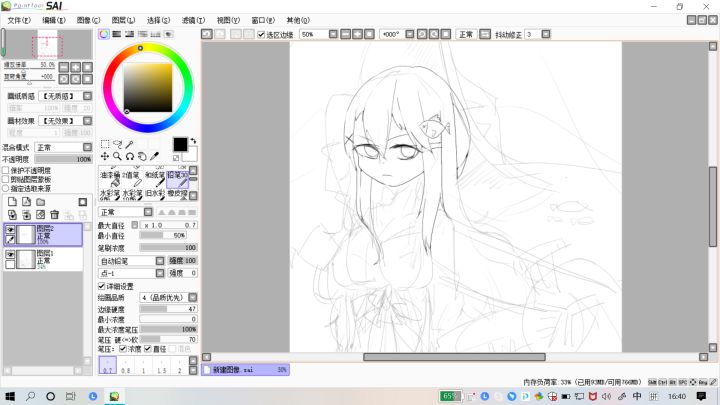Rotate canvas counterclockwise in toolbar
The width and height of the screenshot is (720, 405).
click(x=422, y=34)
